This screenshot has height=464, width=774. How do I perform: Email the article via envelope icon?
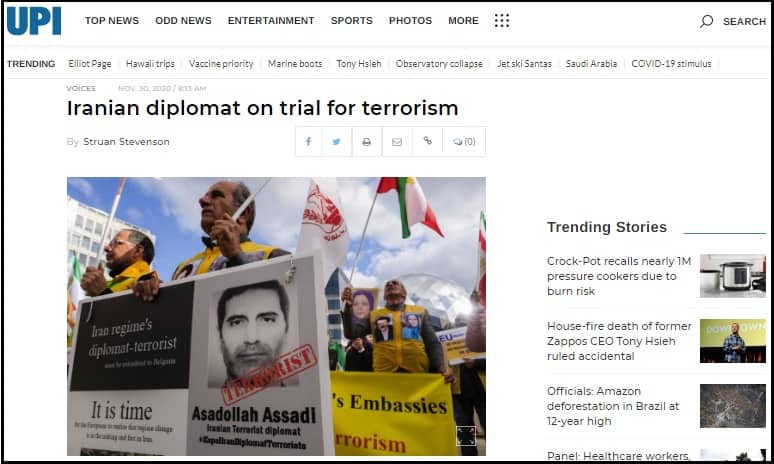tap(397, 142)
